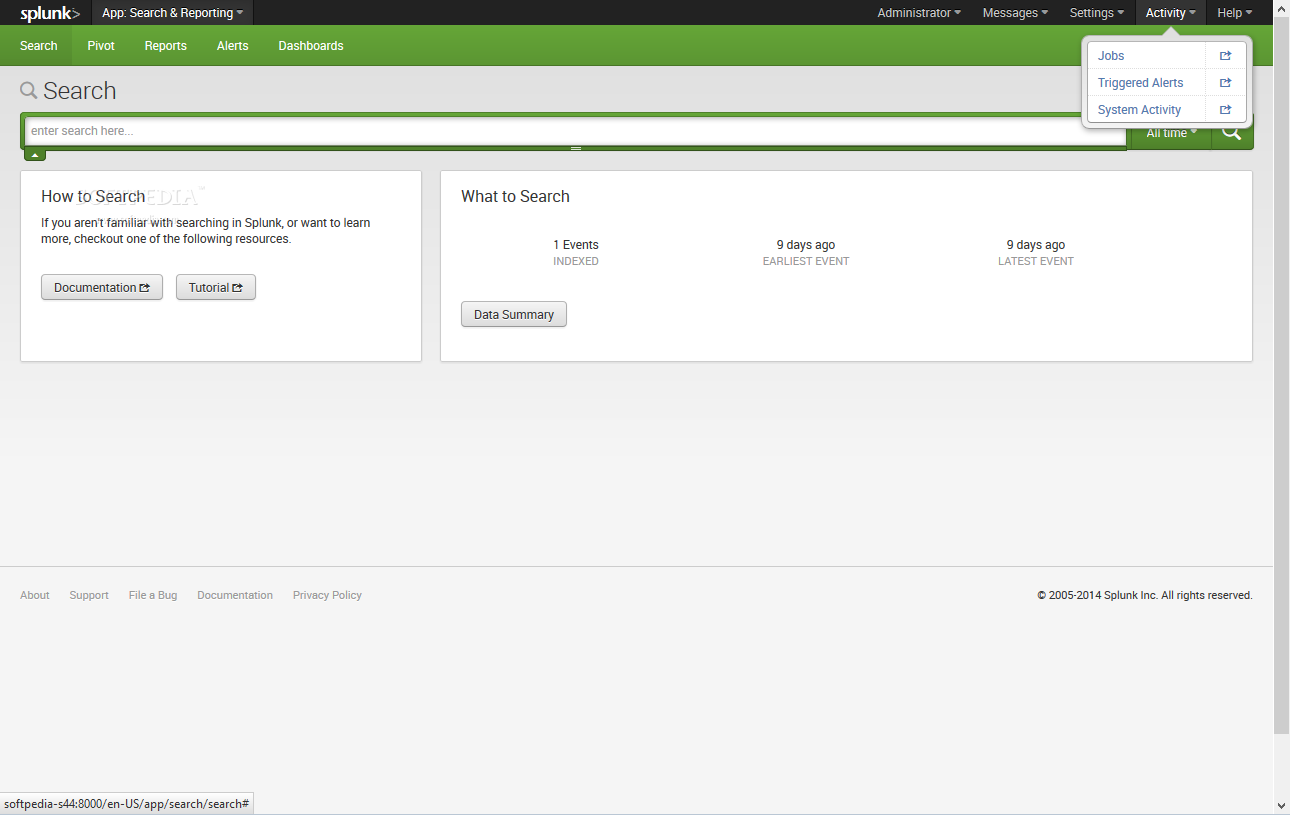The width and height of the screenshot is (1290, 815).
Task: Click the 'What to Search' heading
Action: click(515, 197)
